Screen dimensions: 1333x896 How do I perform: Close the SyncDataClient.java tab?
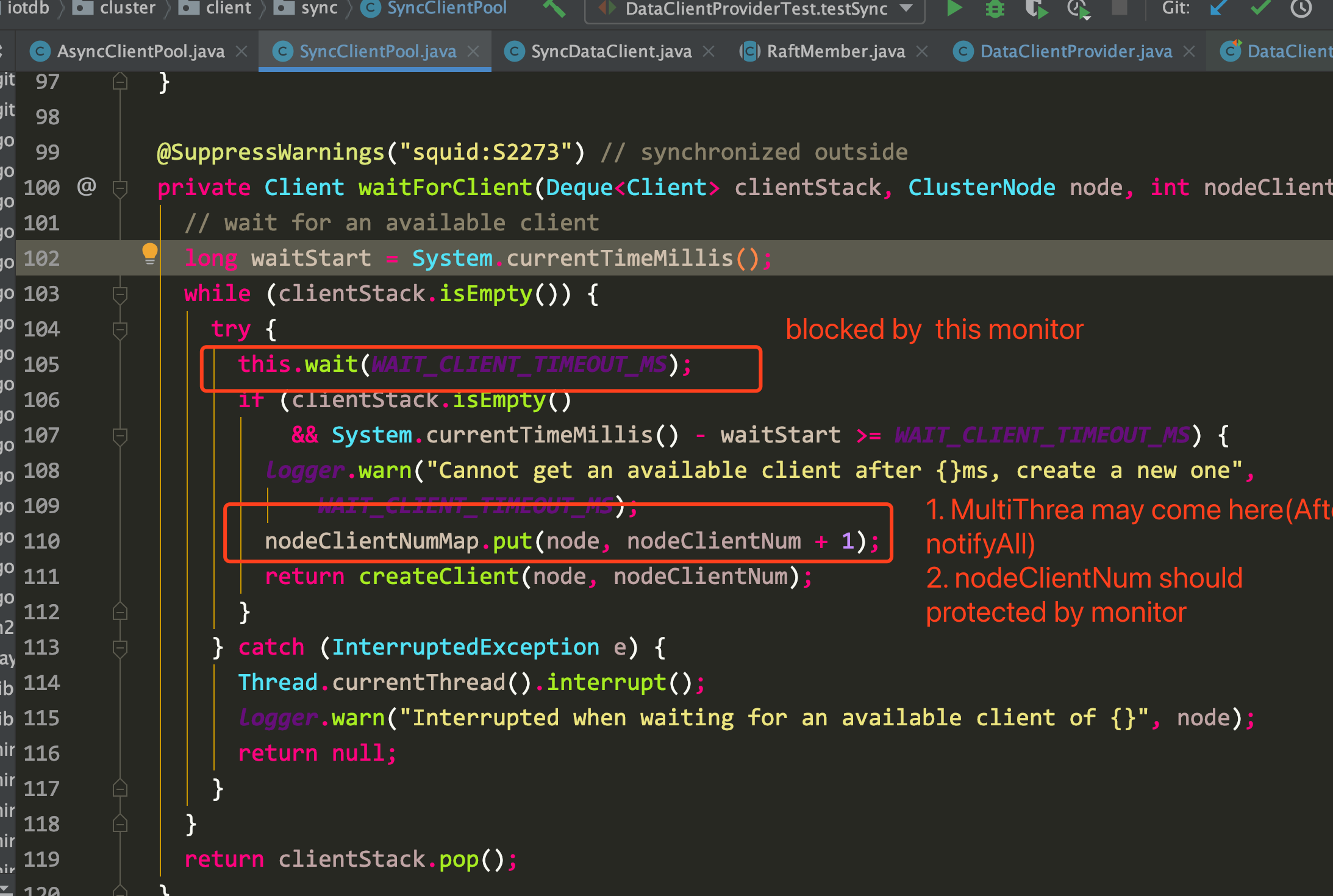[709, 51]
